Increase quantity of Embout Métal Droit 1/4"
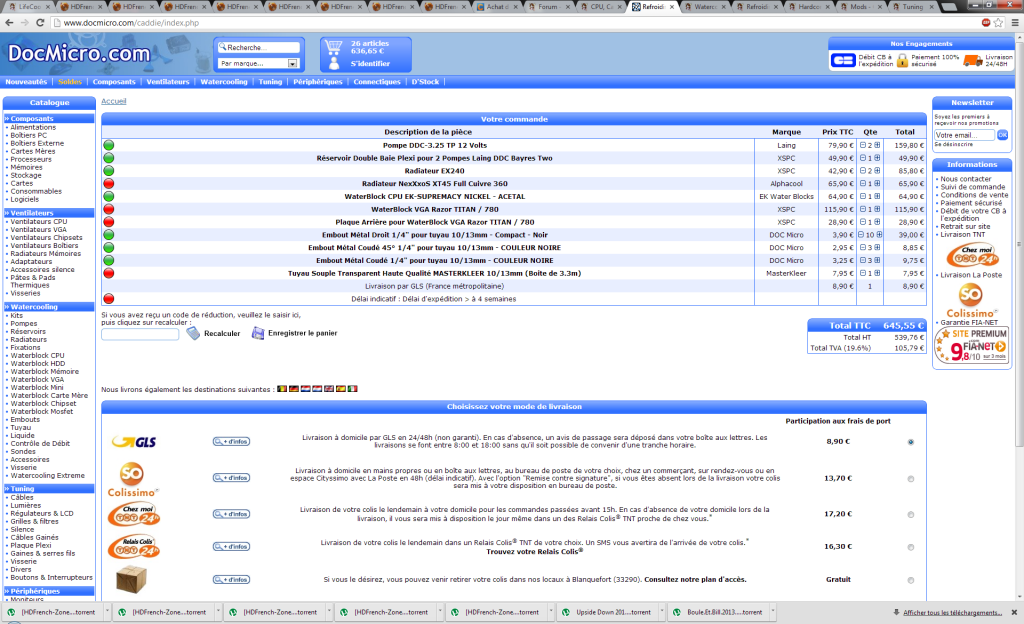This screenshot has height=624, width=1024. [879, 234]
